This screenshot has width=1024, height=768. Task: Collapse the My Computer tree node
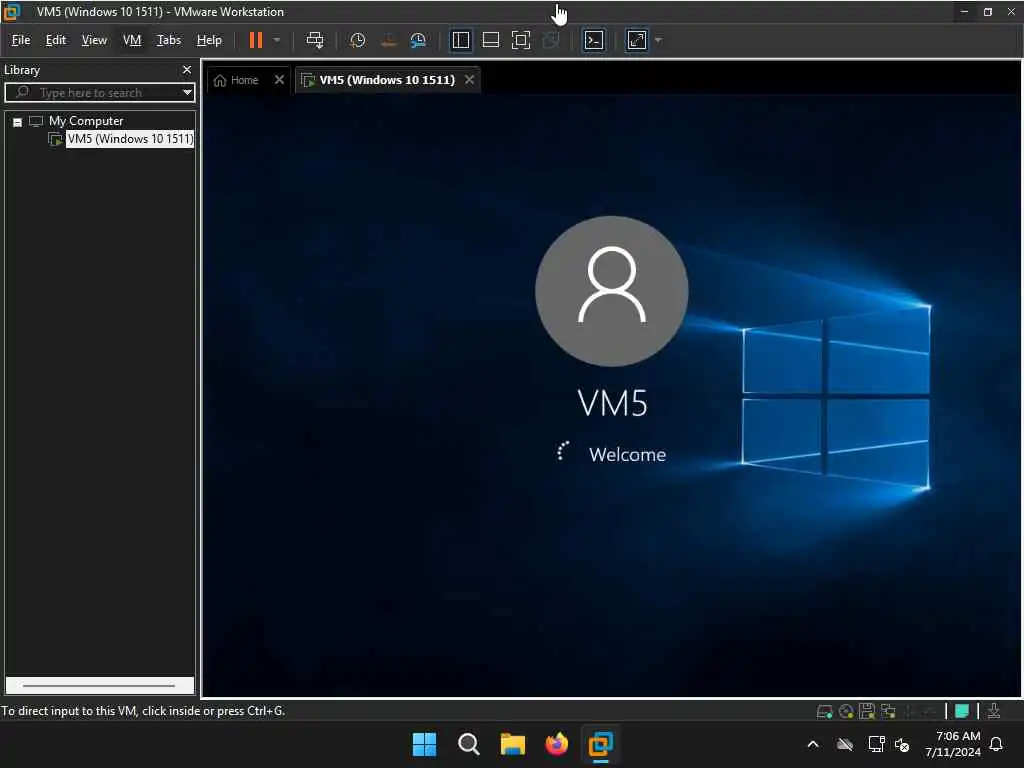point(18,122)
